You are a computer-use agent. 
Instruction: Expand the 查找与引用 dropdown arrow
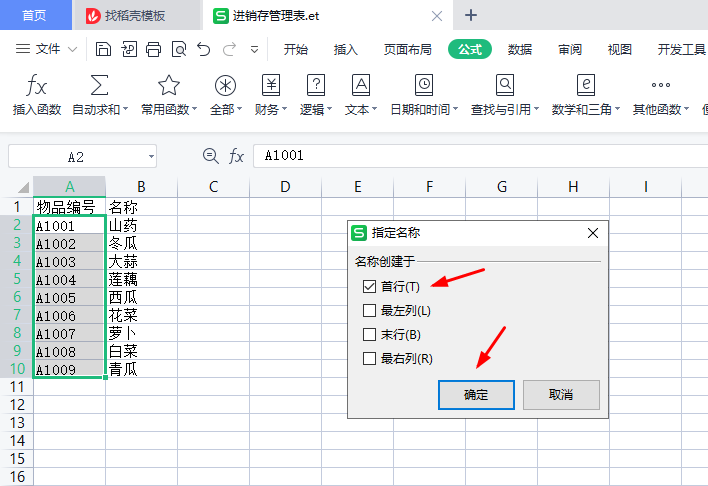point(536,109)
